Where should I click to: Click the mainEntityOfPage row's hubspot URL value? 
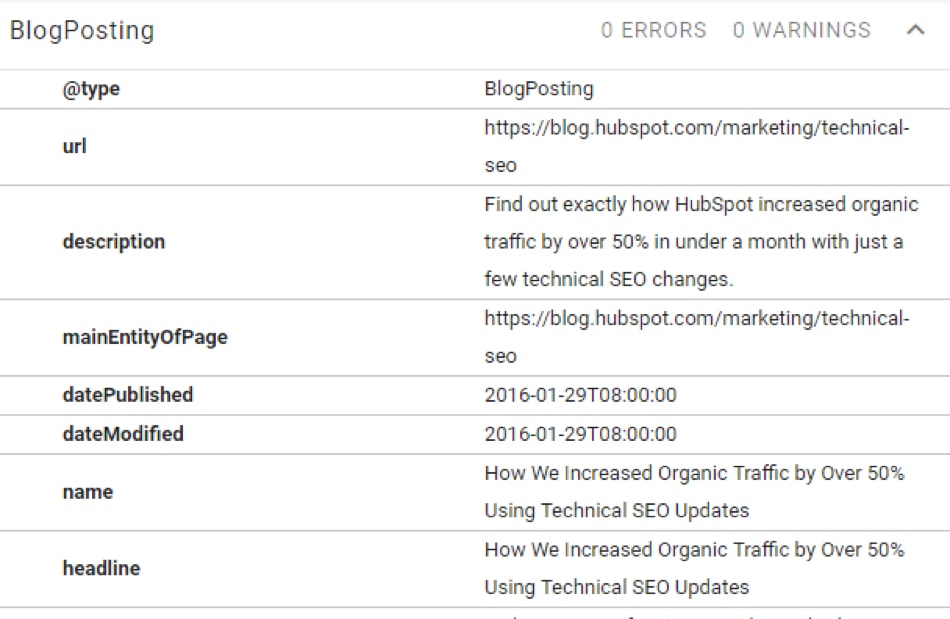697,337
